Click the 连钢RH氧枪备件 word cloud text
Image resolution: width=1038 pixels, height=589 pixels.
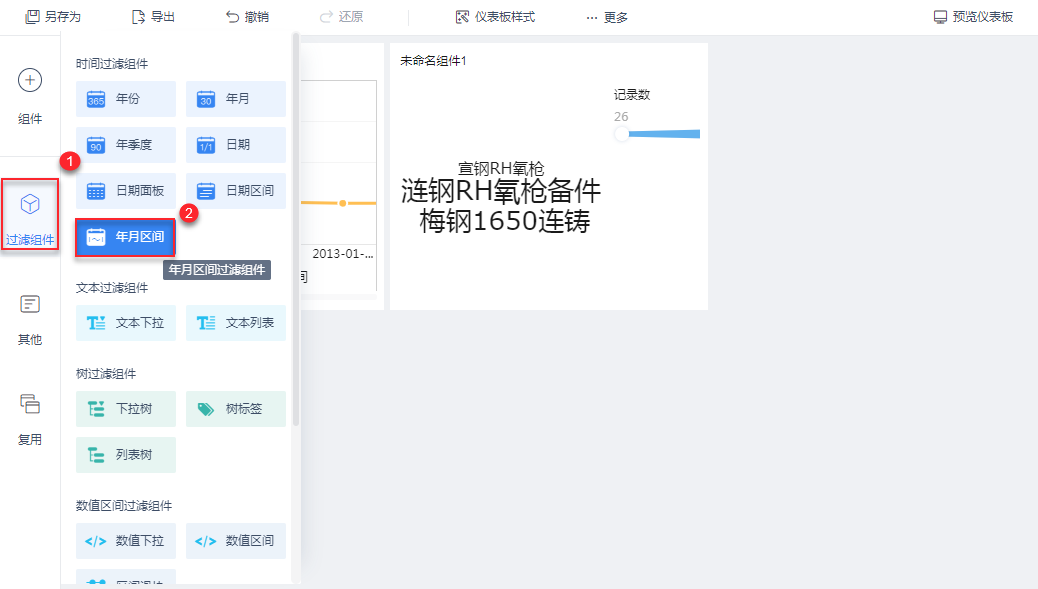(x=500, y=191)
